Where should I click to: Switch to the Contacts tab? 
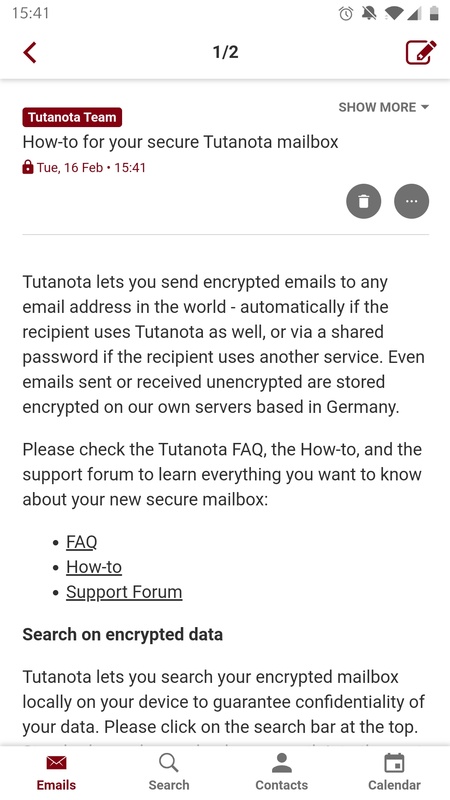(282, 772)
